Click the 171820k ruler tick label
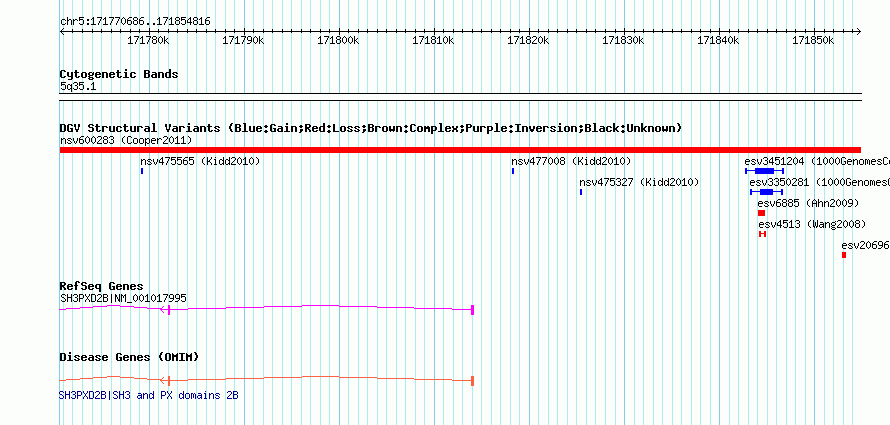The height and width of the screenshot is (425, 890). [528, 41]
